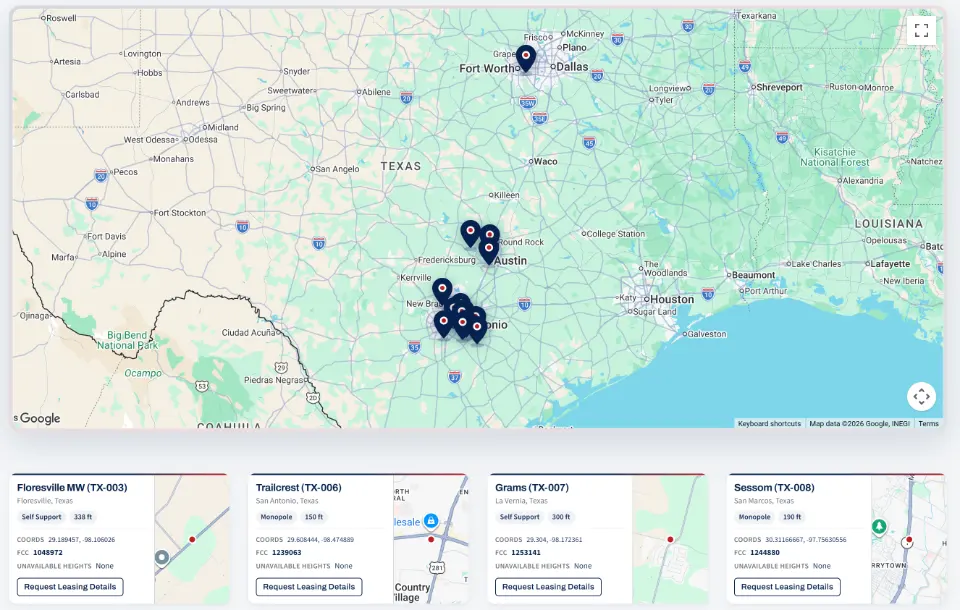
Task: Click the Monopole tag on Trailcrest card
Action: (276, 517)
